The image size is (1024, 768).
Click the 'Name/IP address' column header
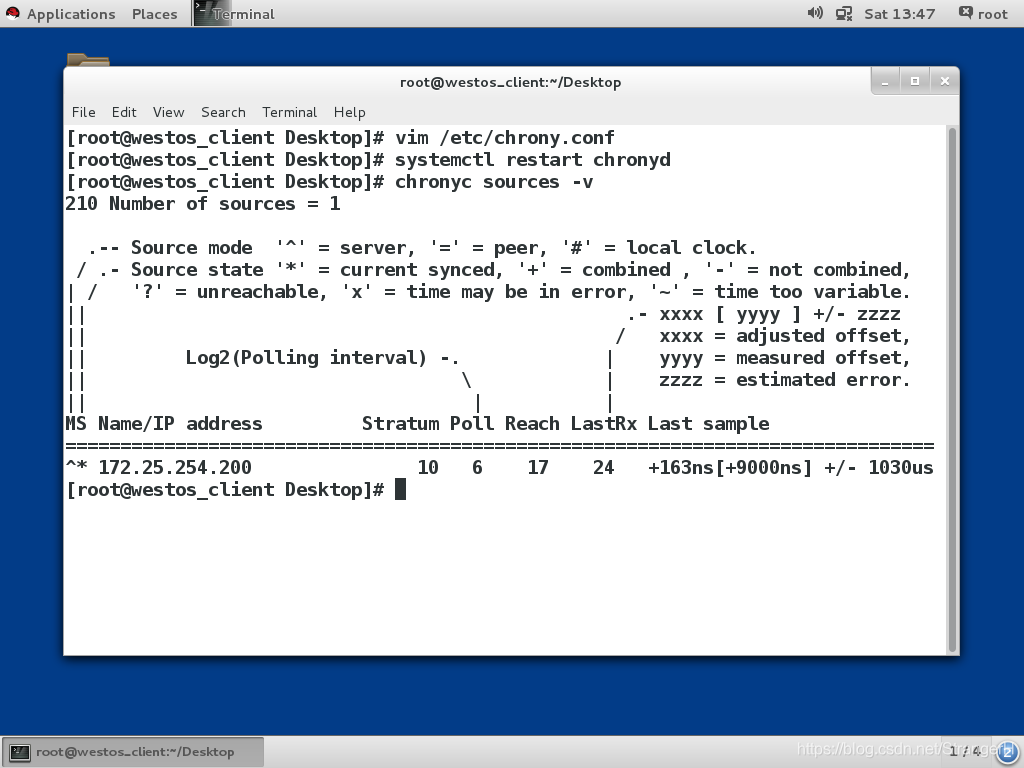180,424
